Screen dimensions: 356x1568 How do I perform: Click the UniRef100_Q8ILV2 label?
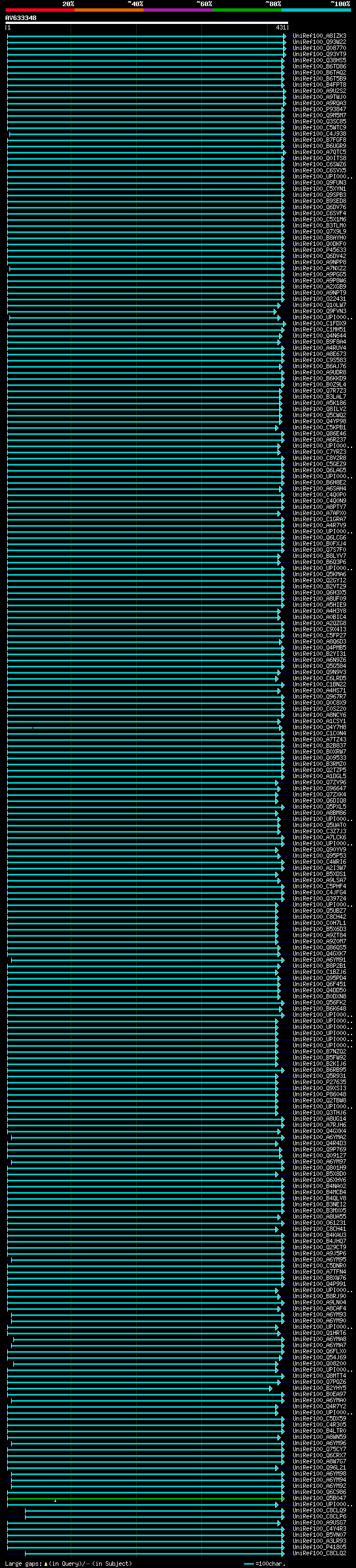click(319, 409)
